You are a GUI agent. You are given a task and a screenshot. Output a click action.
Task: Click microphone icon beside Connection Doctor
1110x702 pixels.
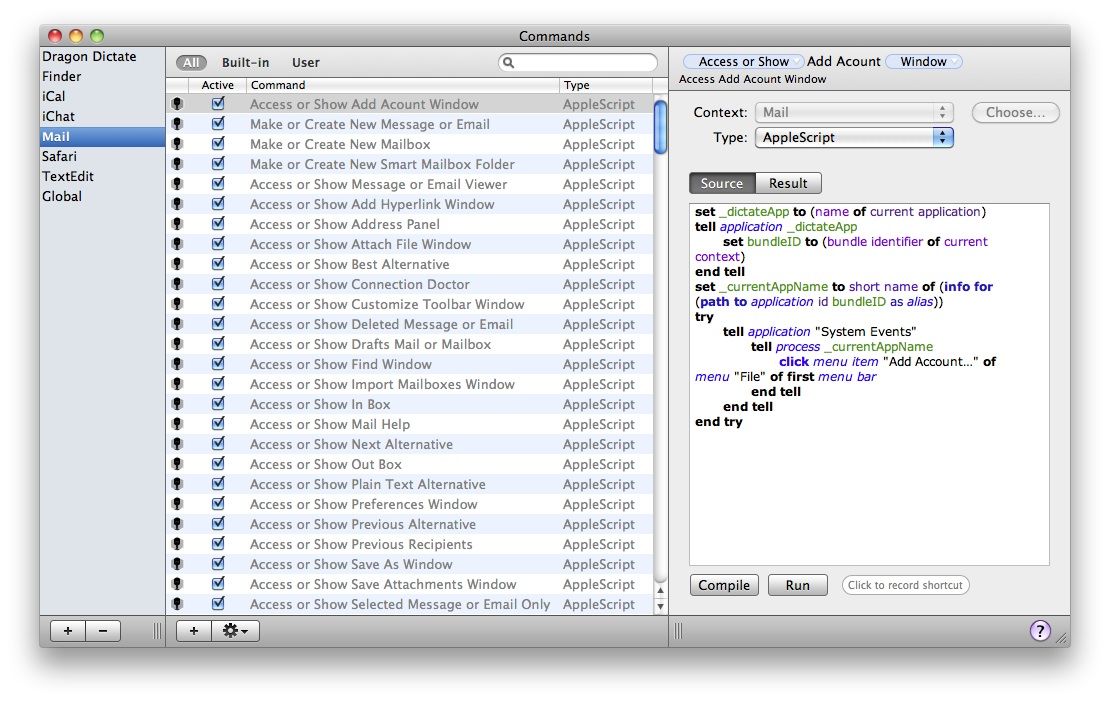tap(177, 284)
